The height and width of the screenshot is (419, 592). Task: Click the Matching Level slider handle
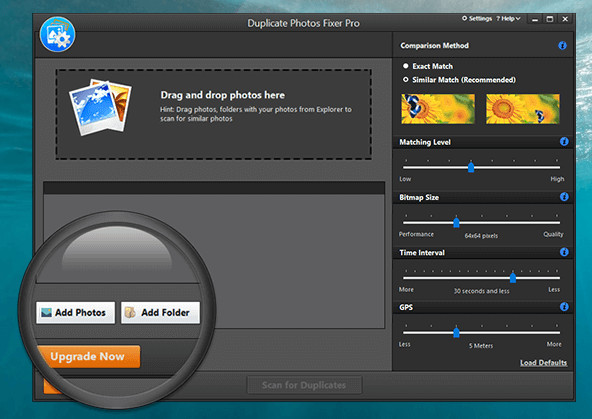click(x=471, y=166)
